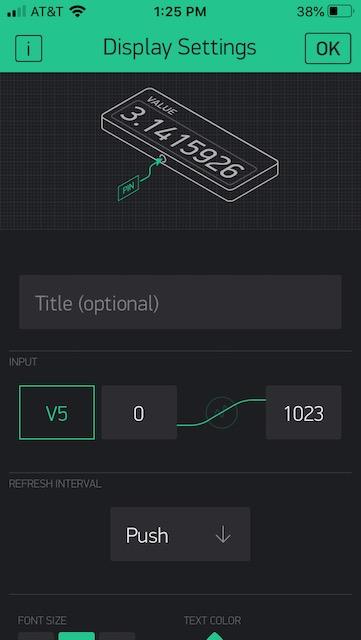
Task: Tap the PIN tag in the widget illustration
Action: tap(129, 188)
